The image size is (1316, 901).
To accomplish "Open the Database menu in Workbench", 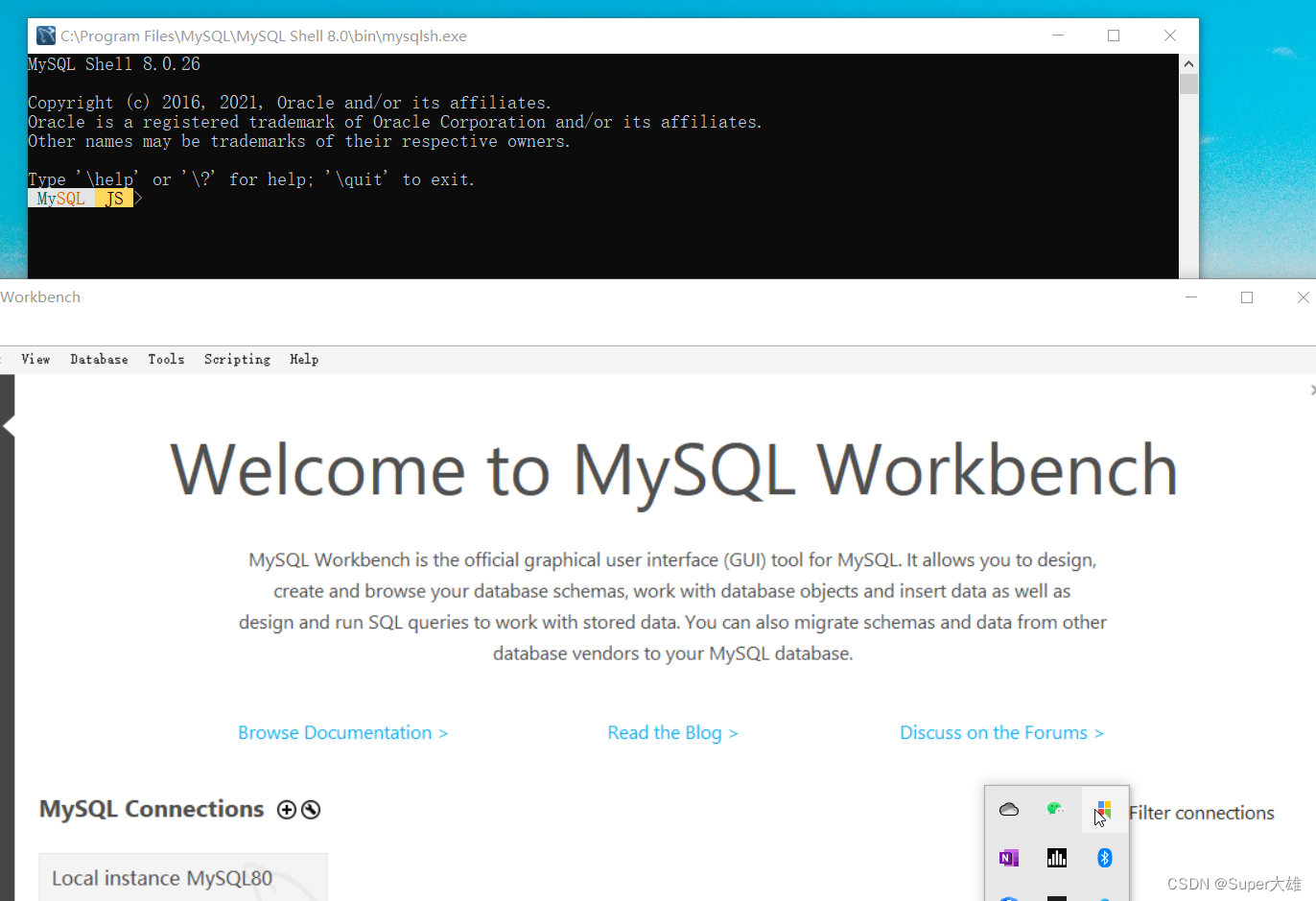I will tap(99, 359).
